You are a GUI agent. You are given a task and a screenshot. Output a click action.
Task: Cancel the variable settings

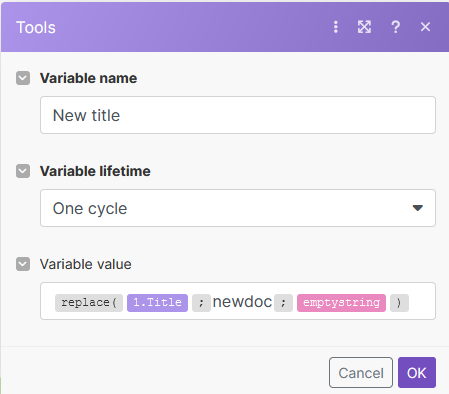361,373
